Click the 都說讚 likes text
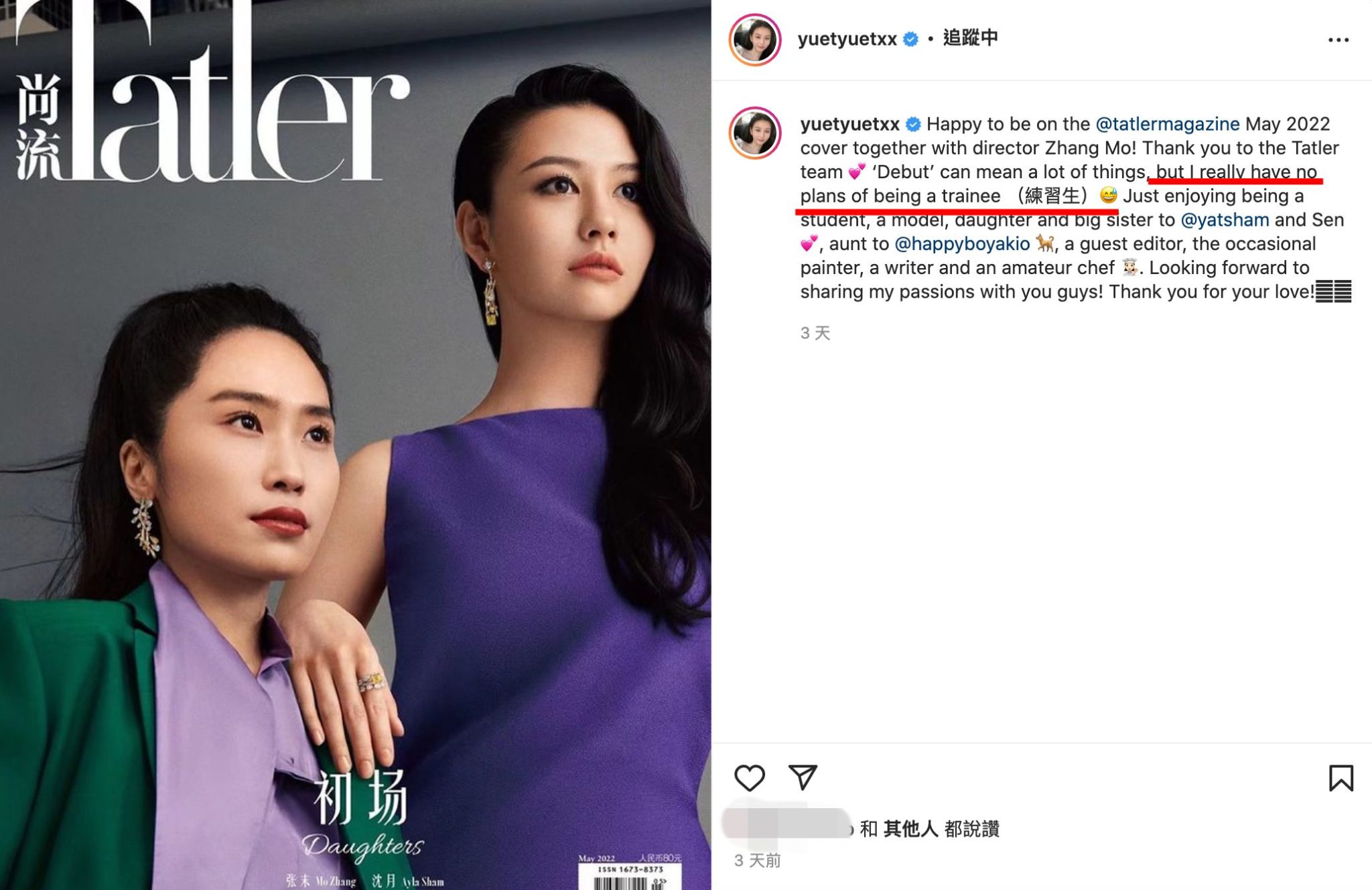Image resolution: width=1372 pixels, height=890 pixels. coord(971,829)
